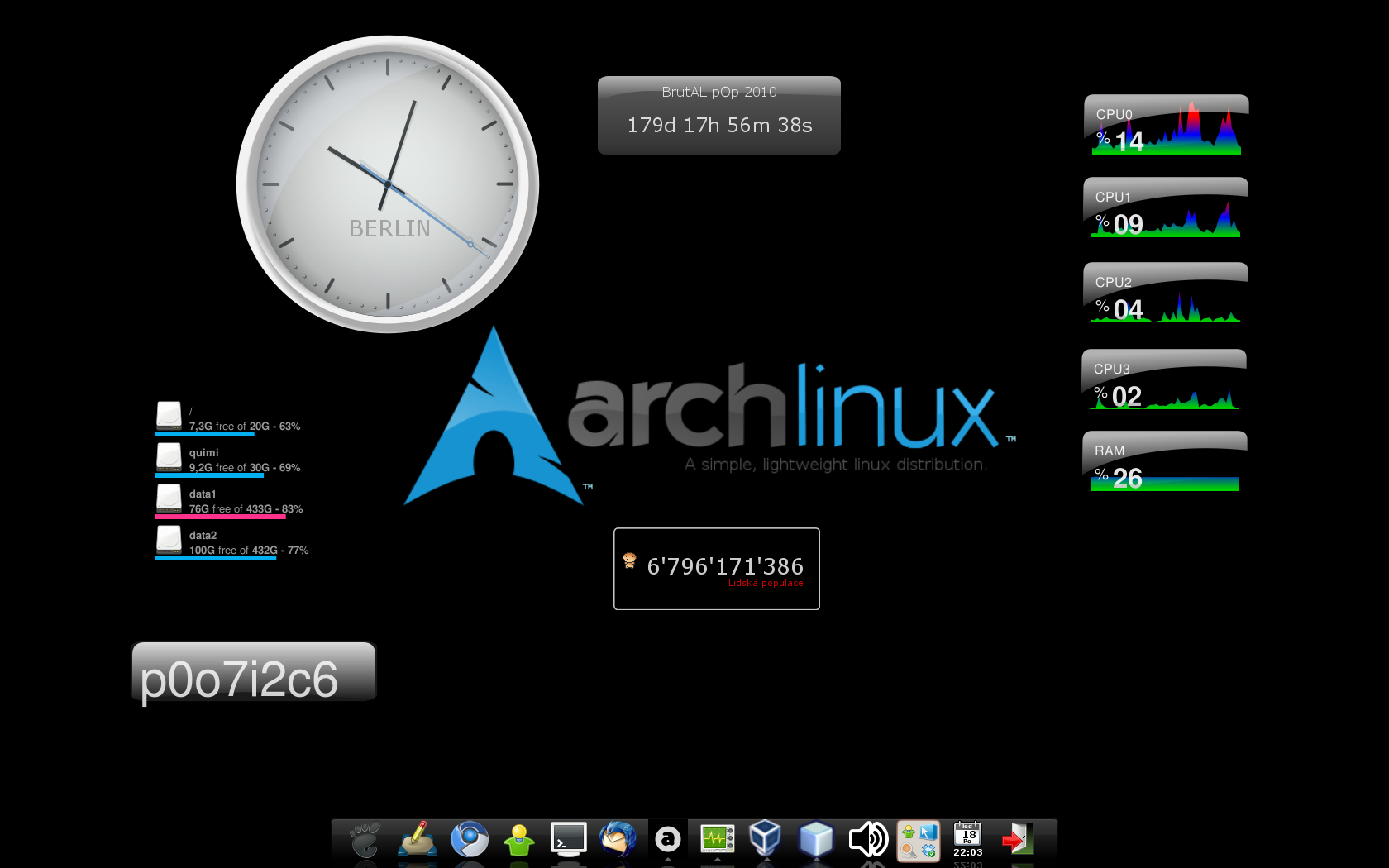This screenshot has width=1389, height=868.
Task: Click the red arrow logout icon in dock
Action: (1018, 840)
